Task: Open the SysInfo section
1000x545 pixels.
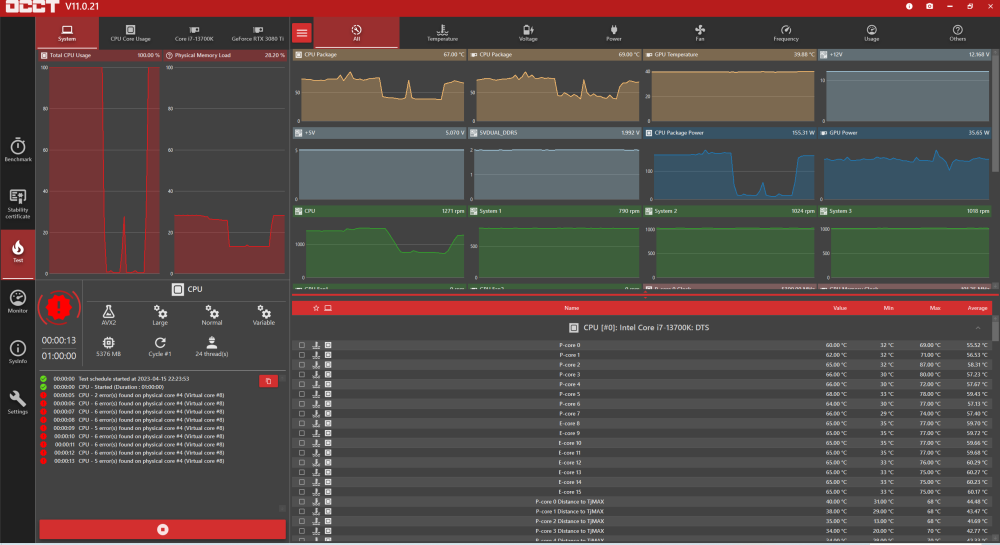Action: [x=18, y=352]
